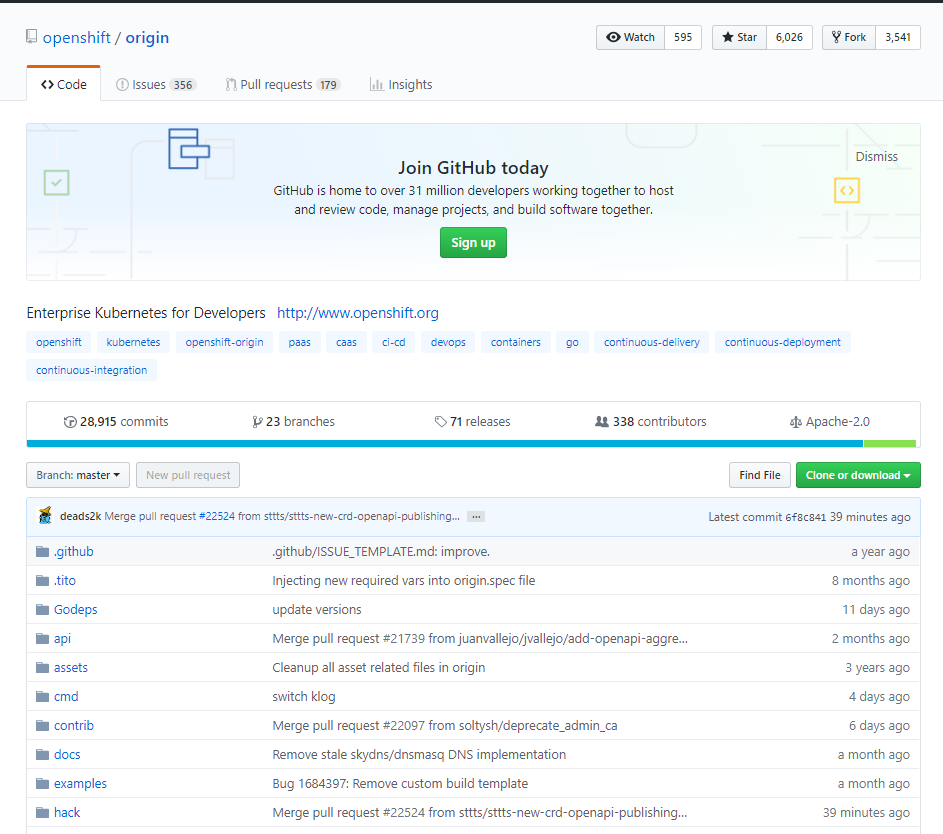Screen dimensions: 943x834
Task: Open the 6,026 stargazers count
Action: [x=789, y=37]
